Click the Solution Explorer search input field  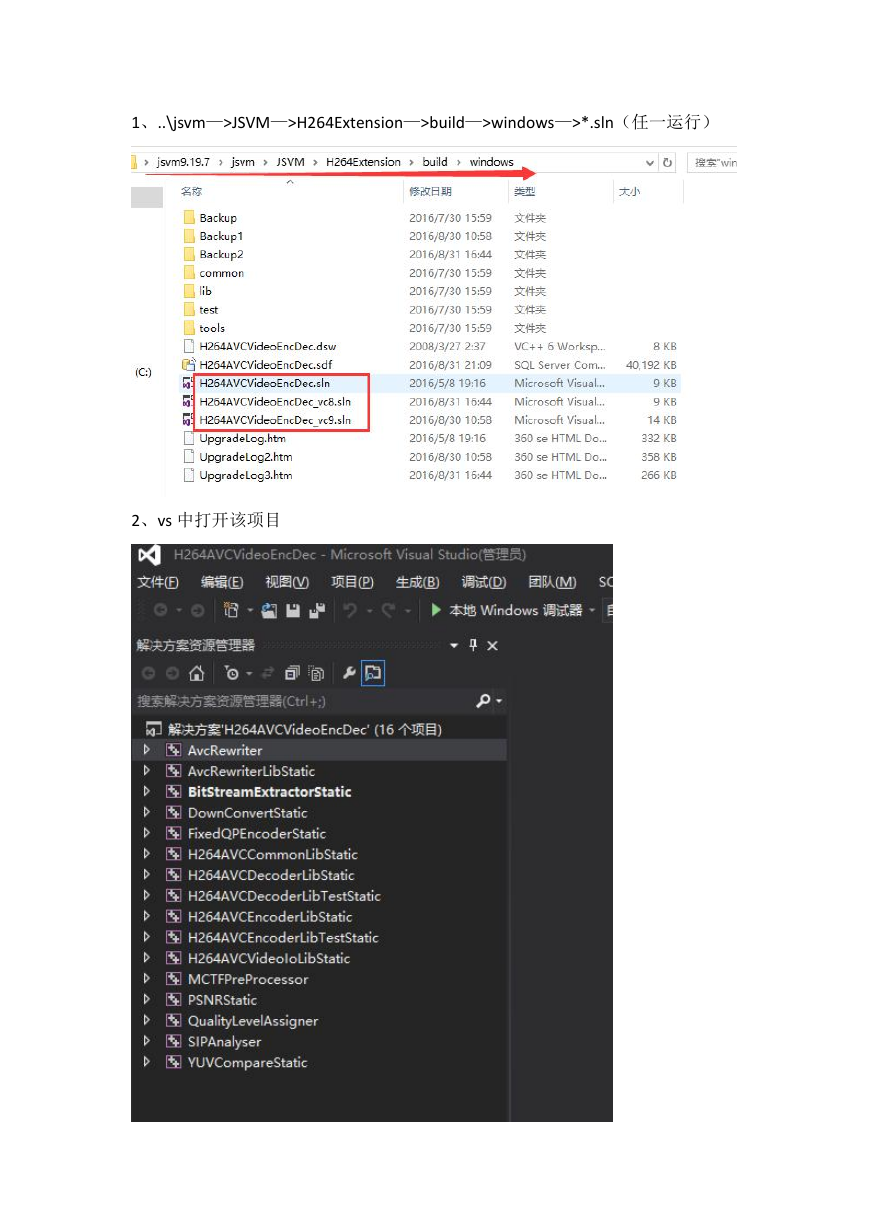tap(304, 701)
